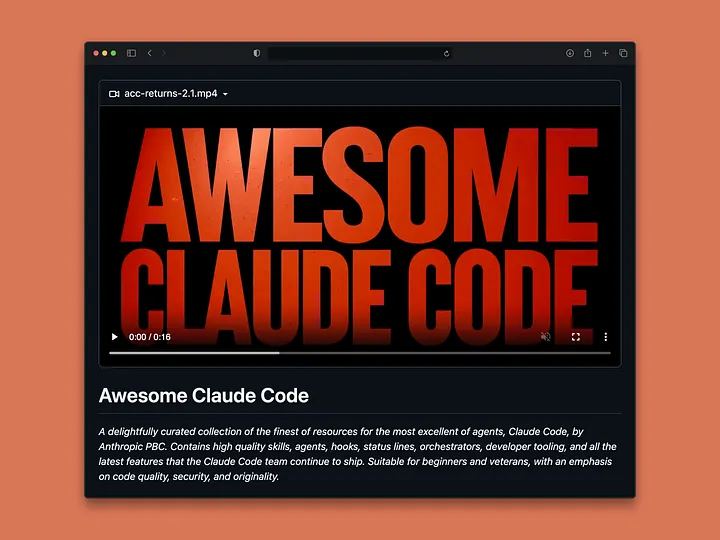The width and height of the screenshot is (720, 540).
Task: Close the window with red button
Action: click(96, 53)
